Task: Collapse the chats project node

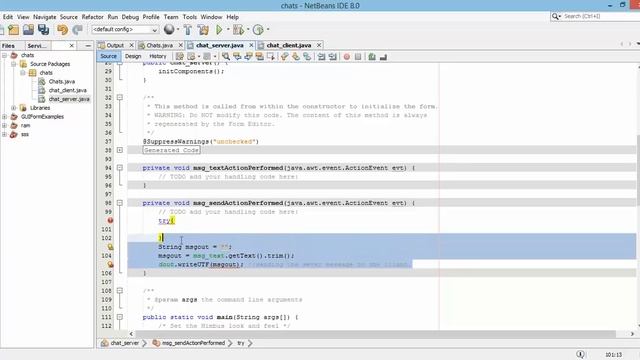Action: coord(4,55)
